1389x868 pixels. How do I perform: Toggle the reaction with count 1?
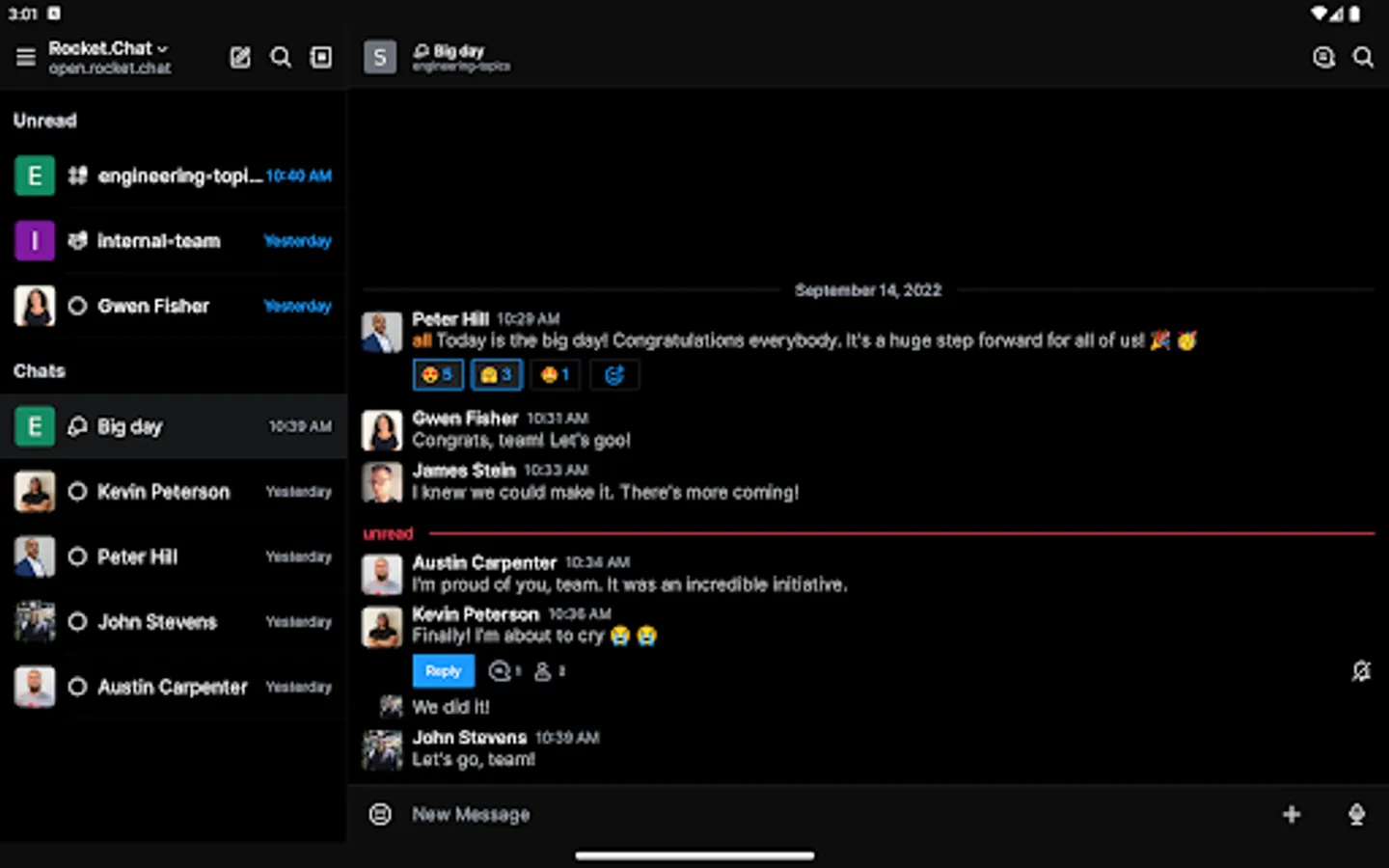click(556, 374)
